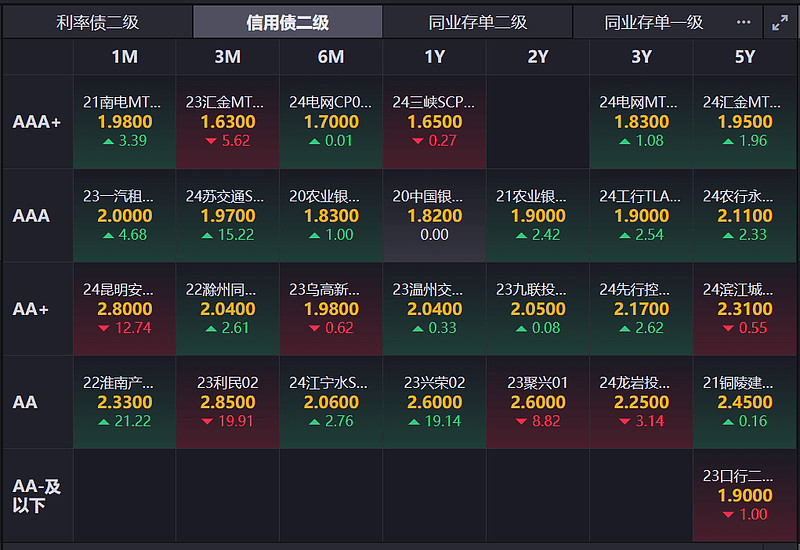Open the 24汇金MT... bond cell at 1.9500
This screenshot has width=800, height=550.
point(745,122)
